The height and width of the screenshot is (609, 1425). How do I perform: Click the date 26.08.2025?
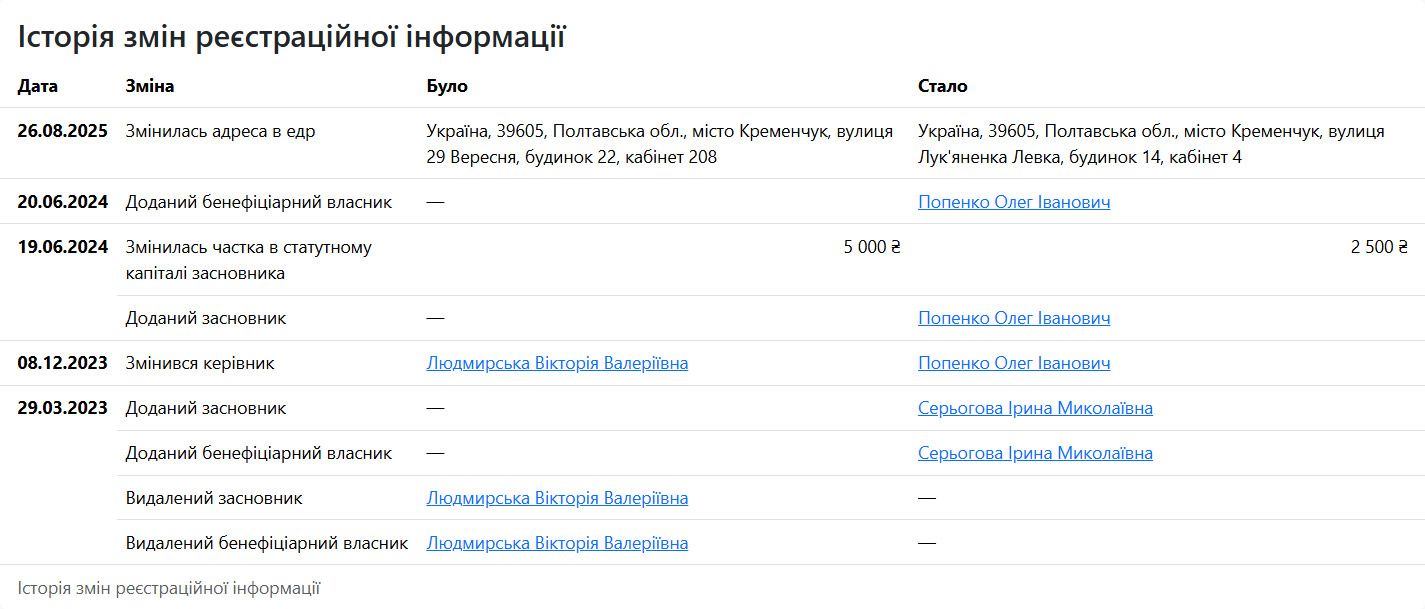62,131
